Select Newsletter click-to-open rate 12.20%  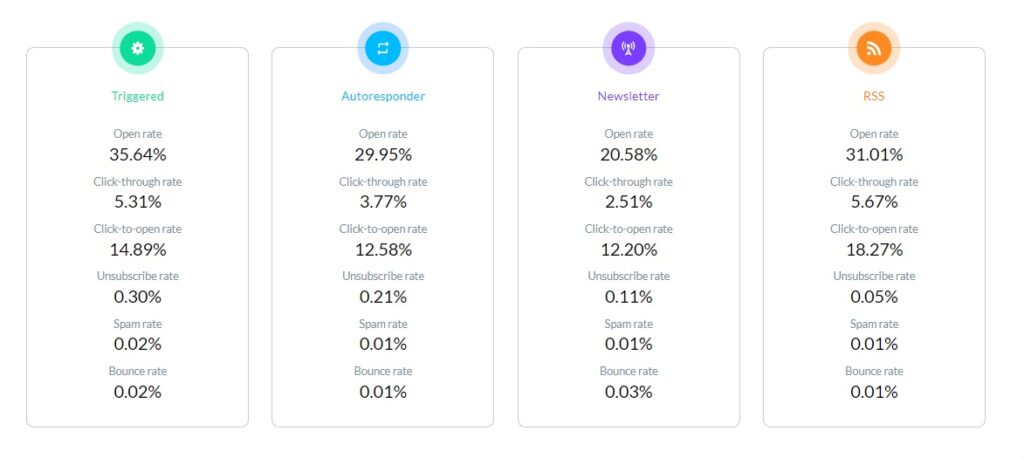coord(628,250)
